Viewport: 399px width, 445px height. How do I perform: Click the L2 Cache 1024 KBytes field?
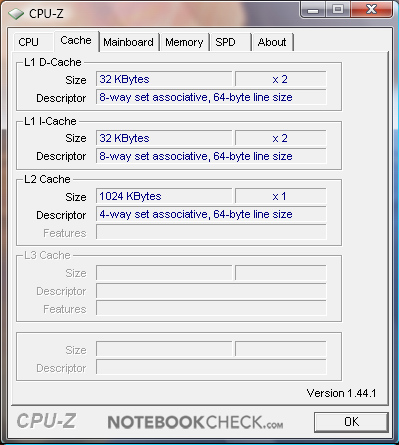tap(164, 196)
